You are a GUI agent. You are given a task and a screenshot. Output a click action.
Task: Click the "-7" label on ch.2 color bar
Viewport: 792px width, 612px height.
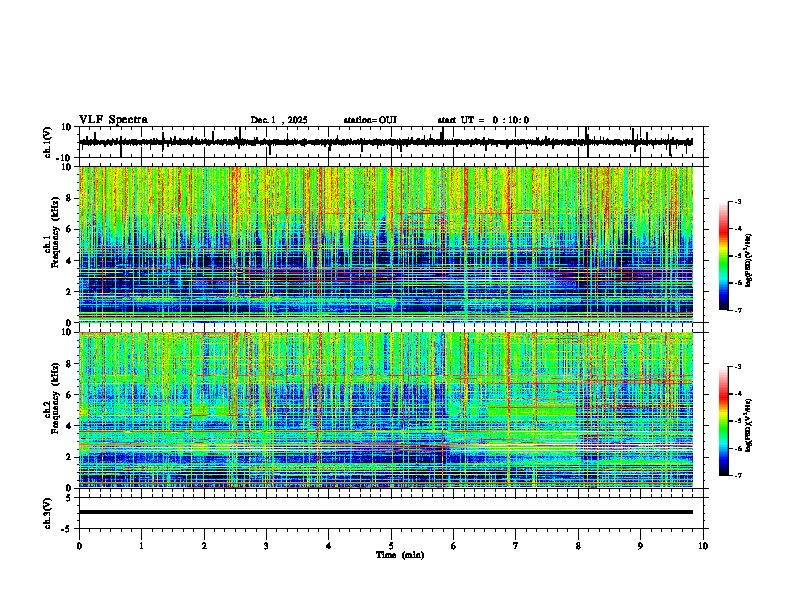tap(737, 475)
